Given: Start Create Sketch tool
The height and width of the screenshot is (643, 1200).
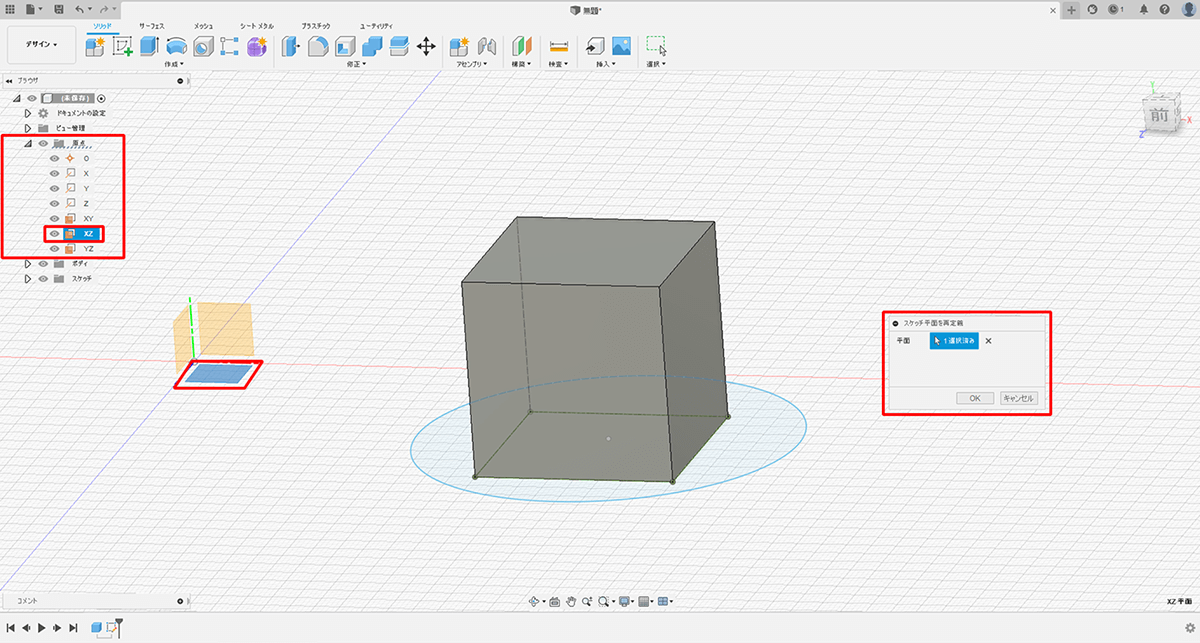Looking at the screenshot, I should tap(123, 45).
